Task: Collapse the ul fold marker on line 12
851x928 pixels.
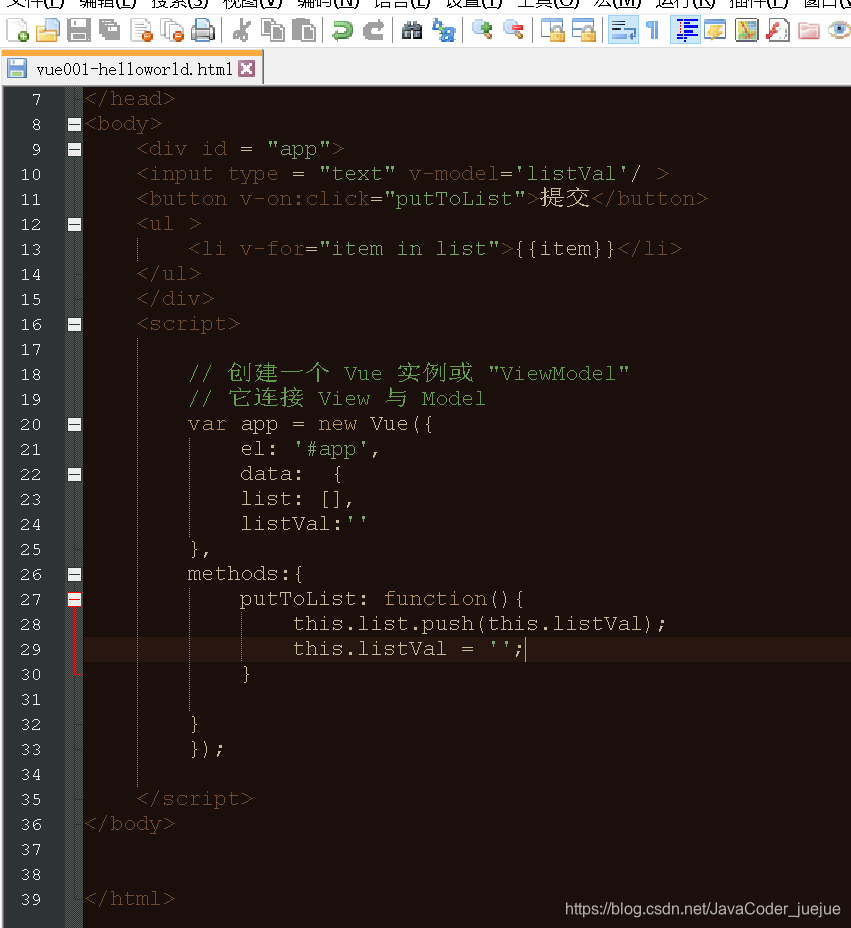Action: [x=75, y=224]
